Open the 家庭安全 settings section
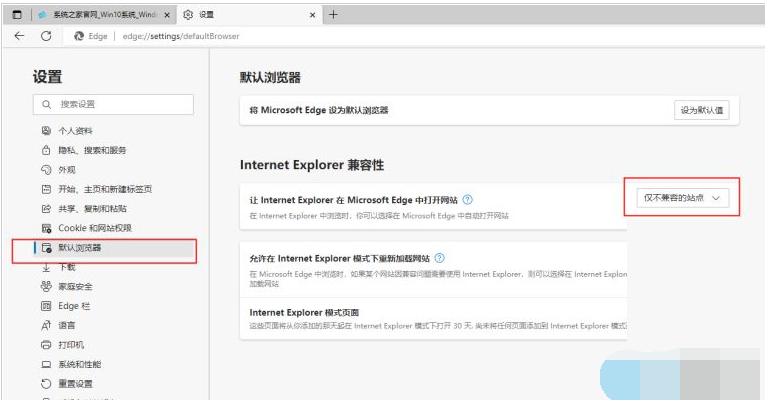Screen dimensions: 765x400 [75, 287]
